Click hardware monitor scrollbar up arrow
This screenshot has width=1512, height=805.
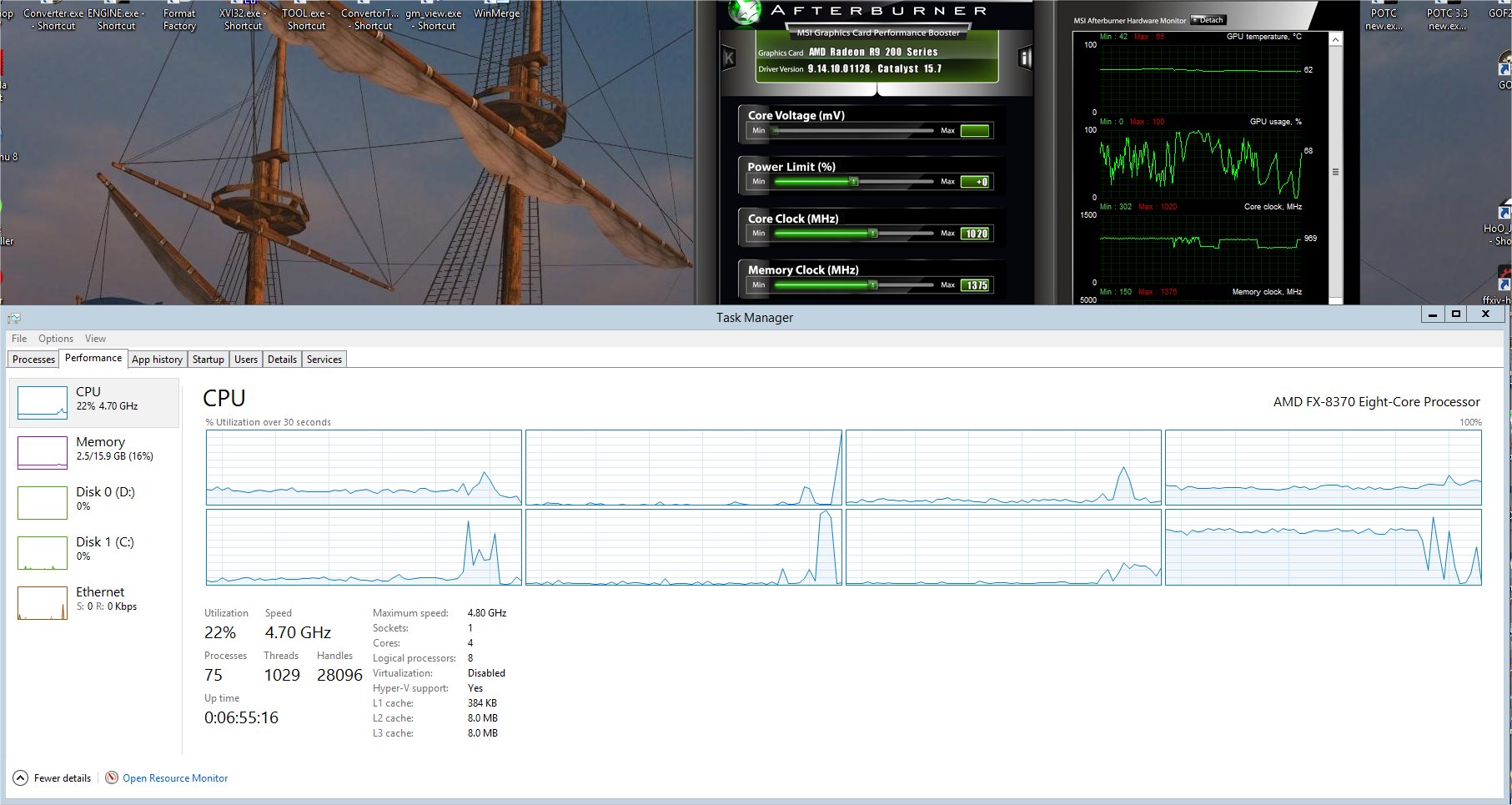1335,39
